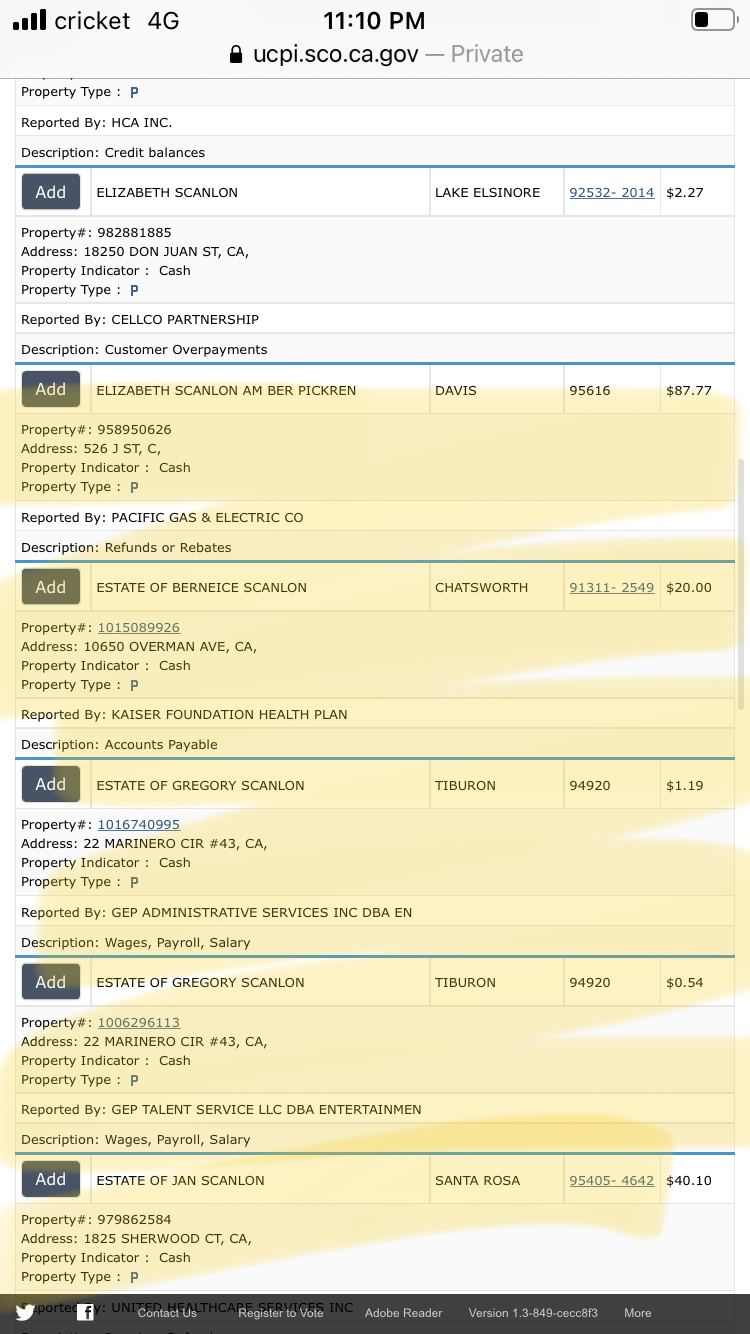Add ESTATE OF GREGORY SCANLON $1.19 claim
Image resolution: width=750 pixels, height=1334 pixels.
click(x=51, y=785)
